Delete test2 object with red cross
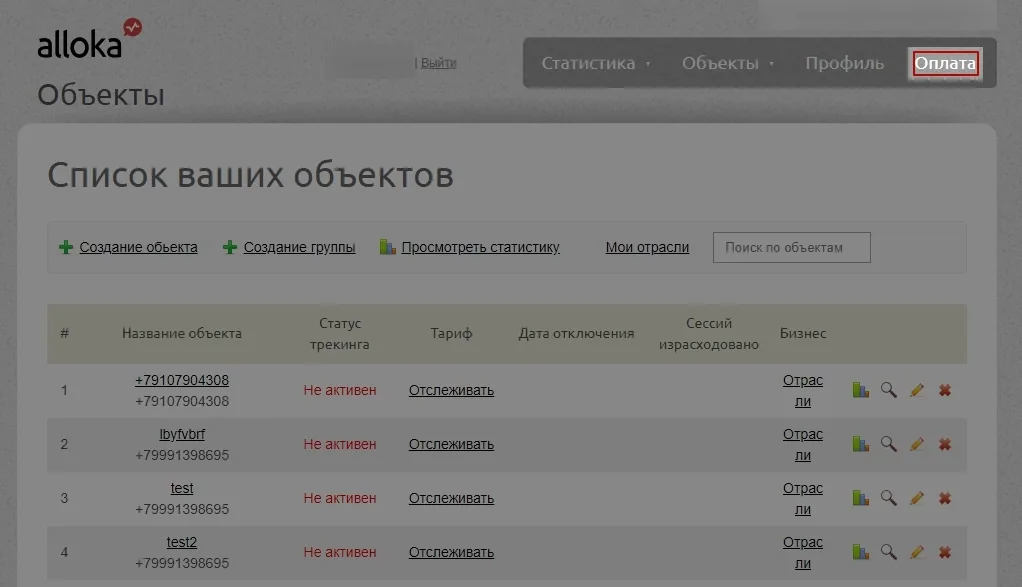Screen dimensions: 1022x587 (x=944, y=552)
